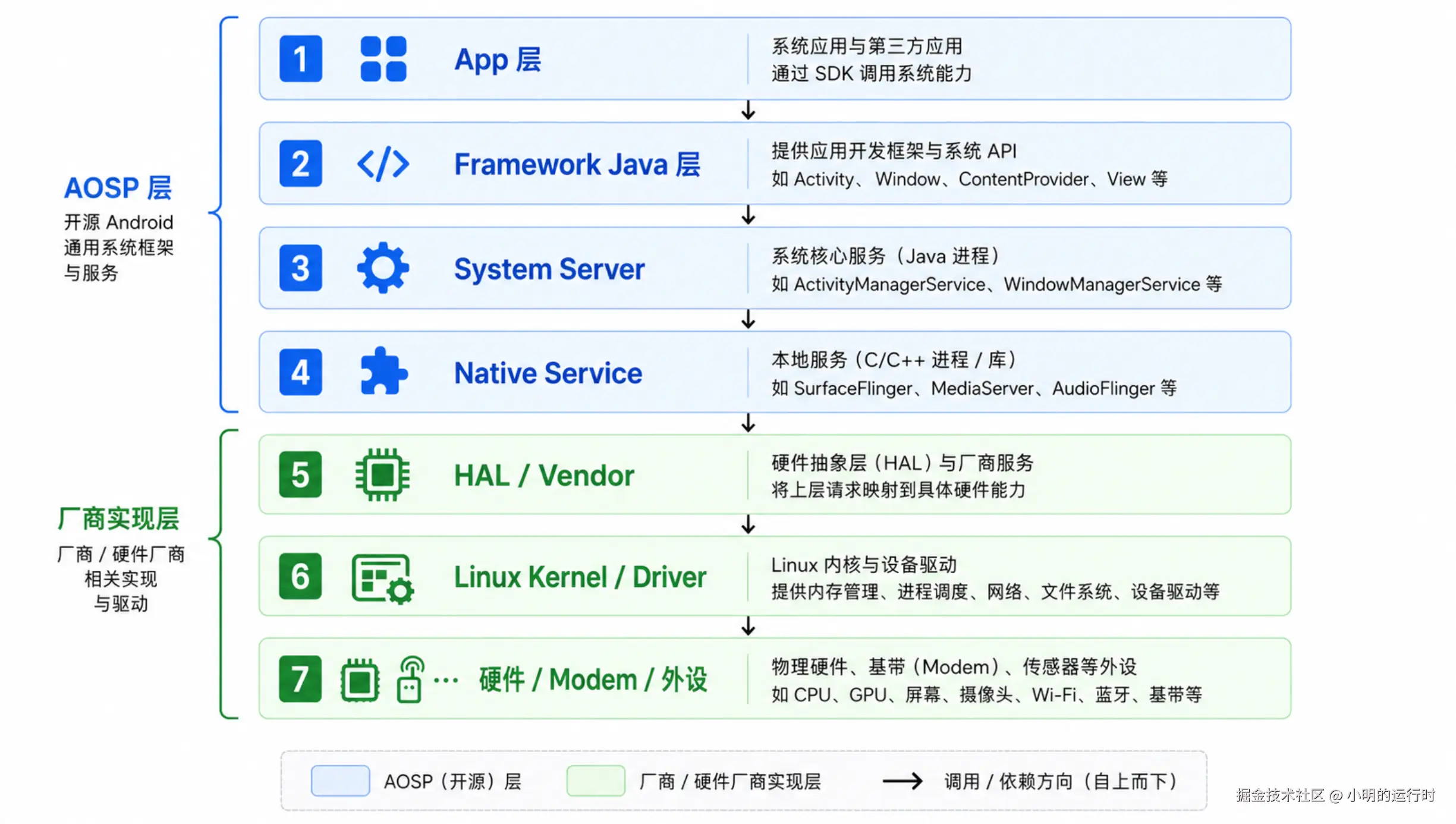Click the 'App 层' title
Viewport: 1456px width, 824px height.
(498, 60)
